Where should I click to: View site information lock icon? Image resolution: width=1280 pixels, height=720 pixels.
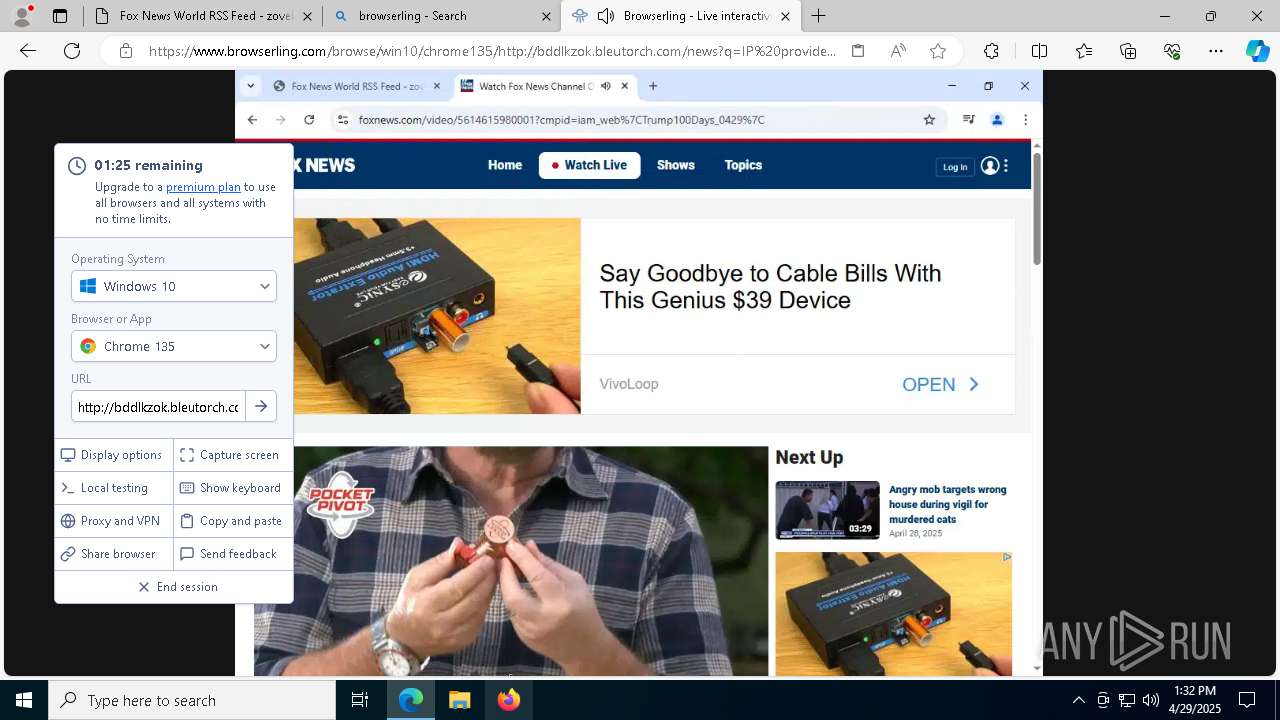click(125, 51)
